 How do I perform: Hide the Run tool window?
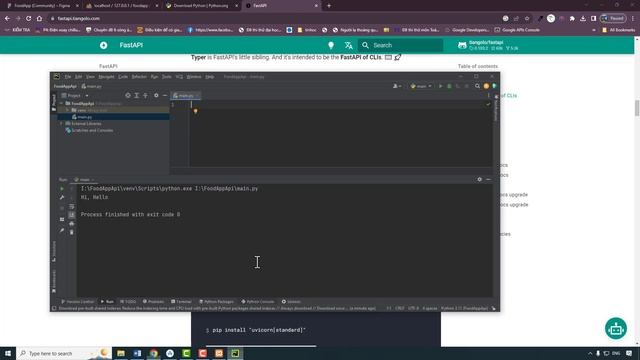pyautogui.click(x=489, y=180)
